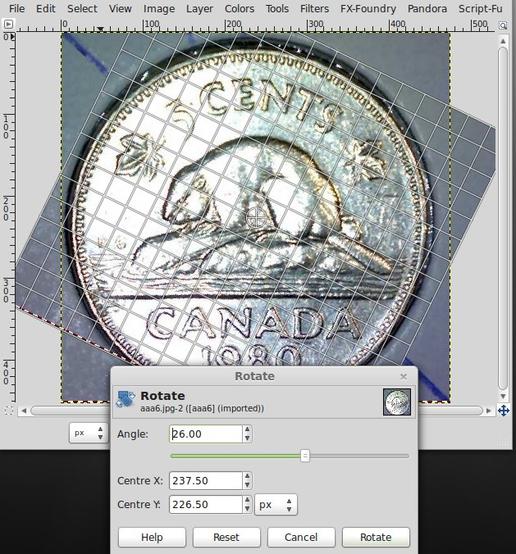Close the Rotate dialog with the X
Image resolution: width=516 pixels, height=554 pixels.
point(404,377)
